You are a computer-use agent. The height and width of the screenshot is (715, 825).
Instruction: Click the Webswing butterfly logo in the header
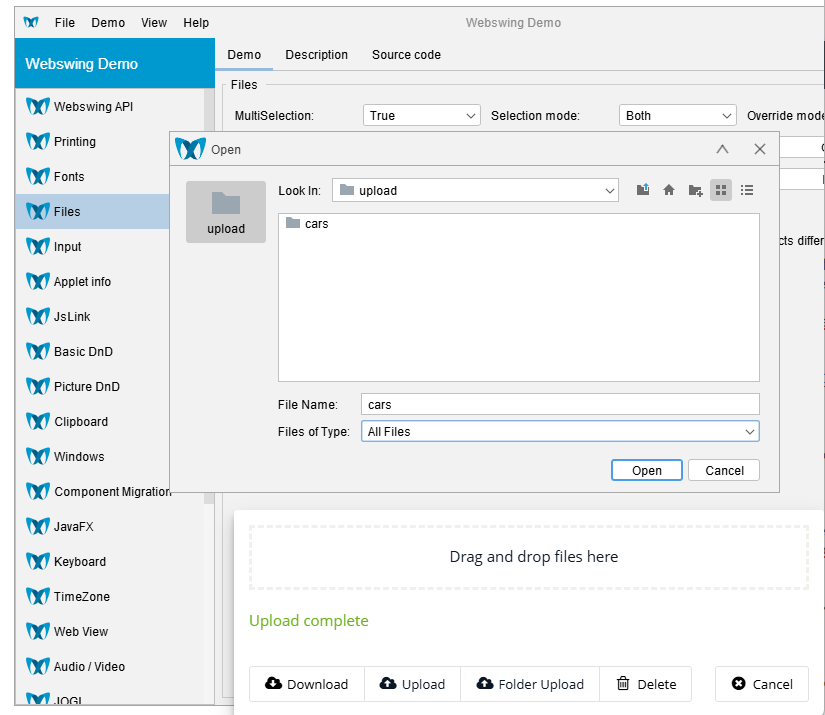[x=30, y=22]
